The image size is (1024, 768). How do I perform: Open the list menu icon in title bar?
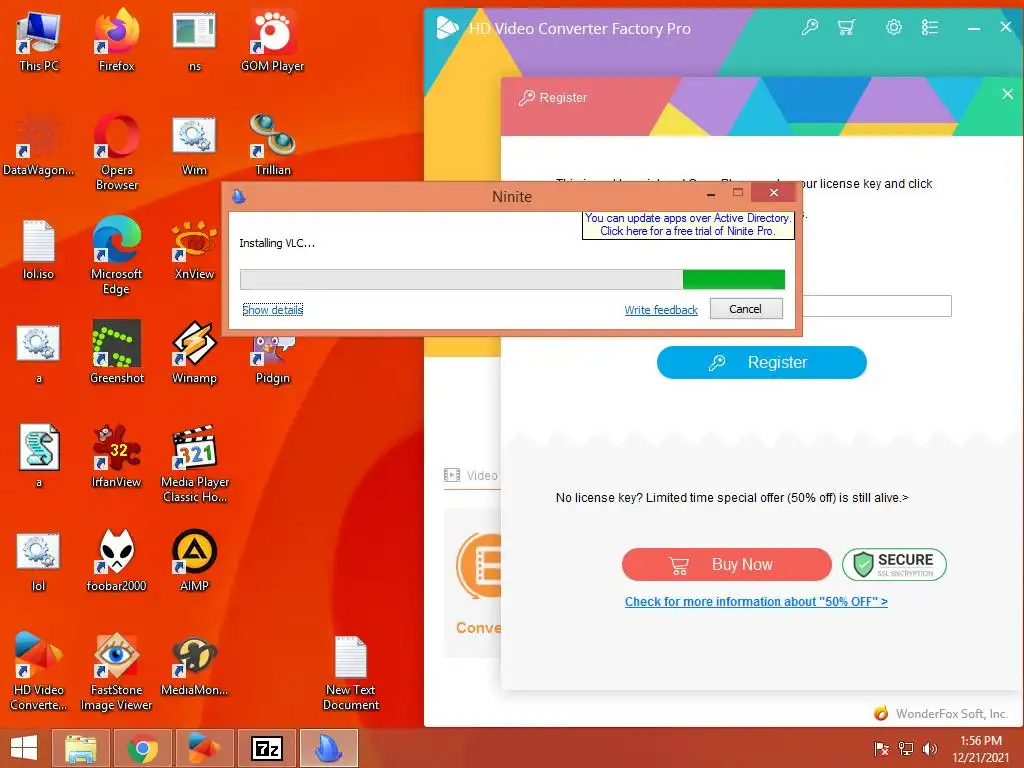click(929, 27)
